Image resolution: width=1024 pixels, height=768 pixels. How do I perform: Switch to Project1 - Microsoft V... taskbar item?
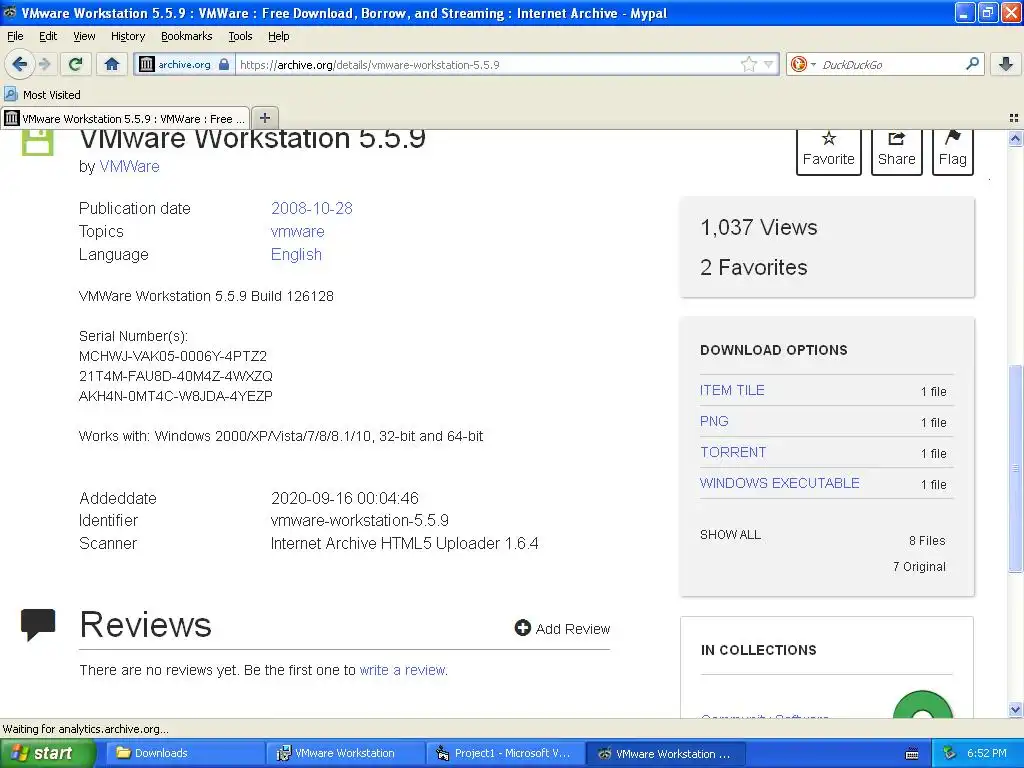(505, 753)
